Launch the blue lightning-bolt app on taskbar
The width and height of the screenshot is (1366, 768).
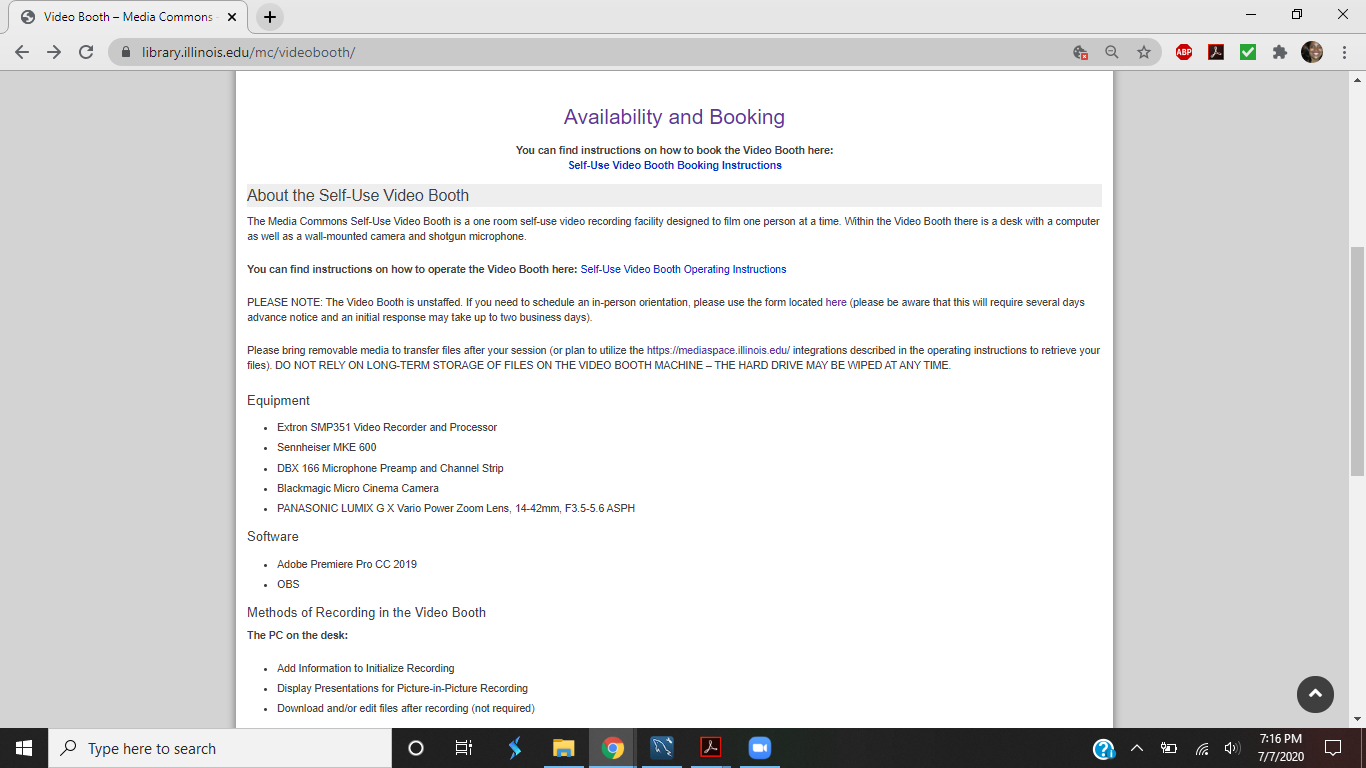click(515, 748)
